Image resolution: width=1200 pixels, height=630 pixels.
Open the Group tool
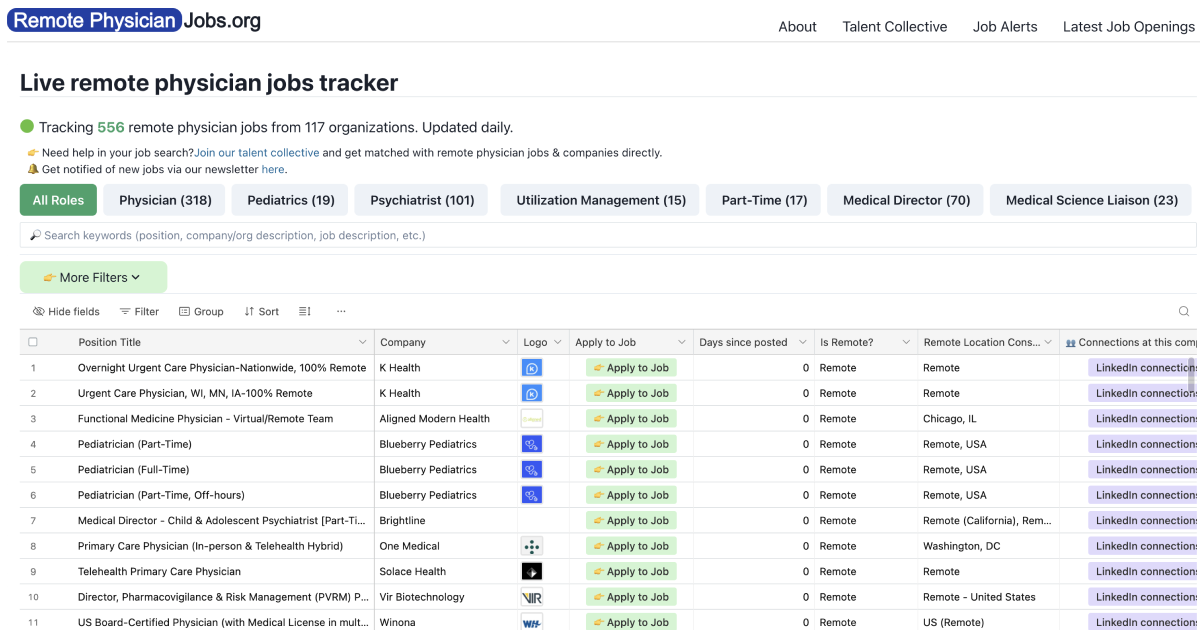[x=201, y=311]
